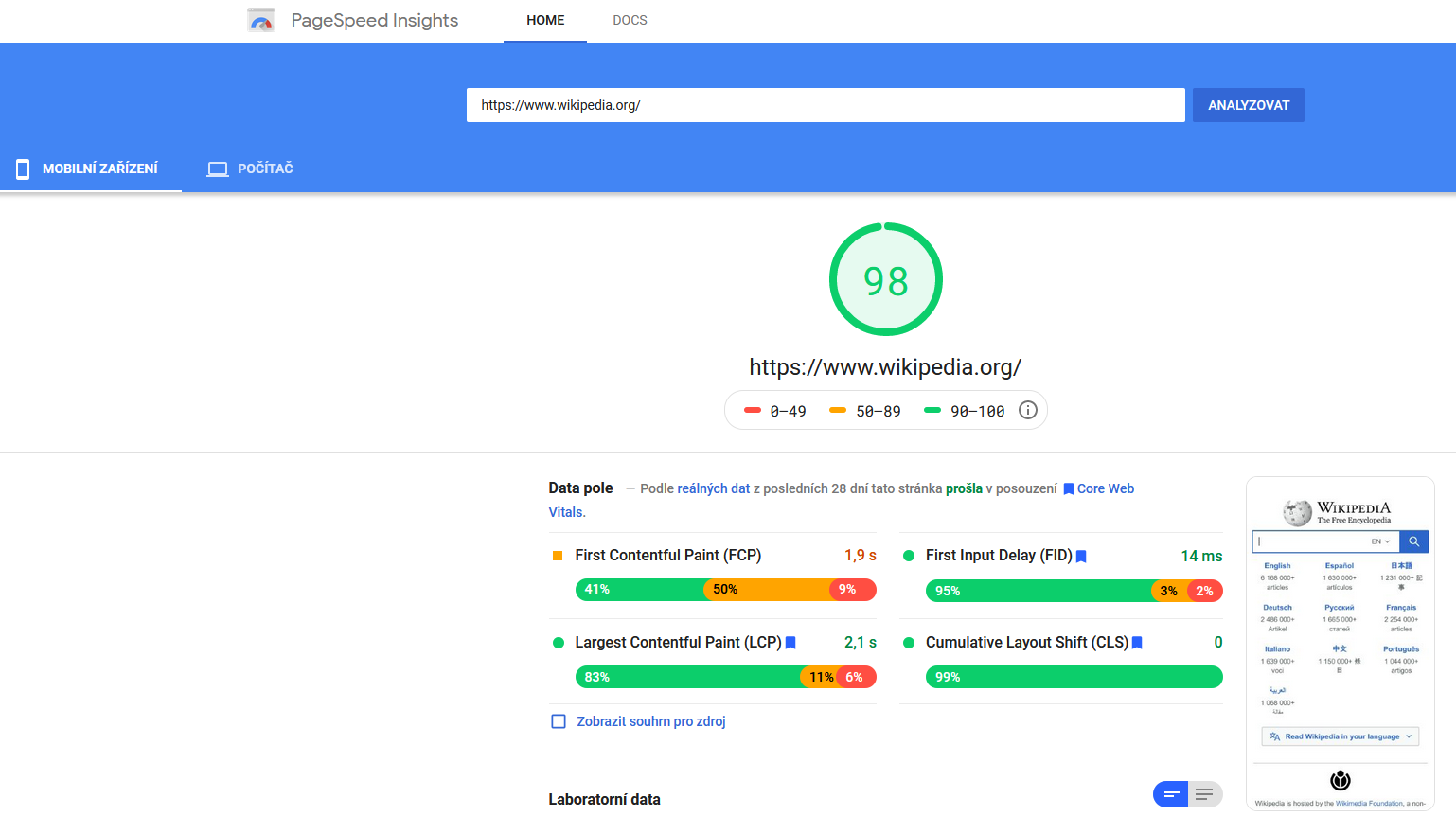Click the red 0–49 legend marker
Viewport: 1456px width, 834px height.
pyautogui.click(x=753, y=410)
